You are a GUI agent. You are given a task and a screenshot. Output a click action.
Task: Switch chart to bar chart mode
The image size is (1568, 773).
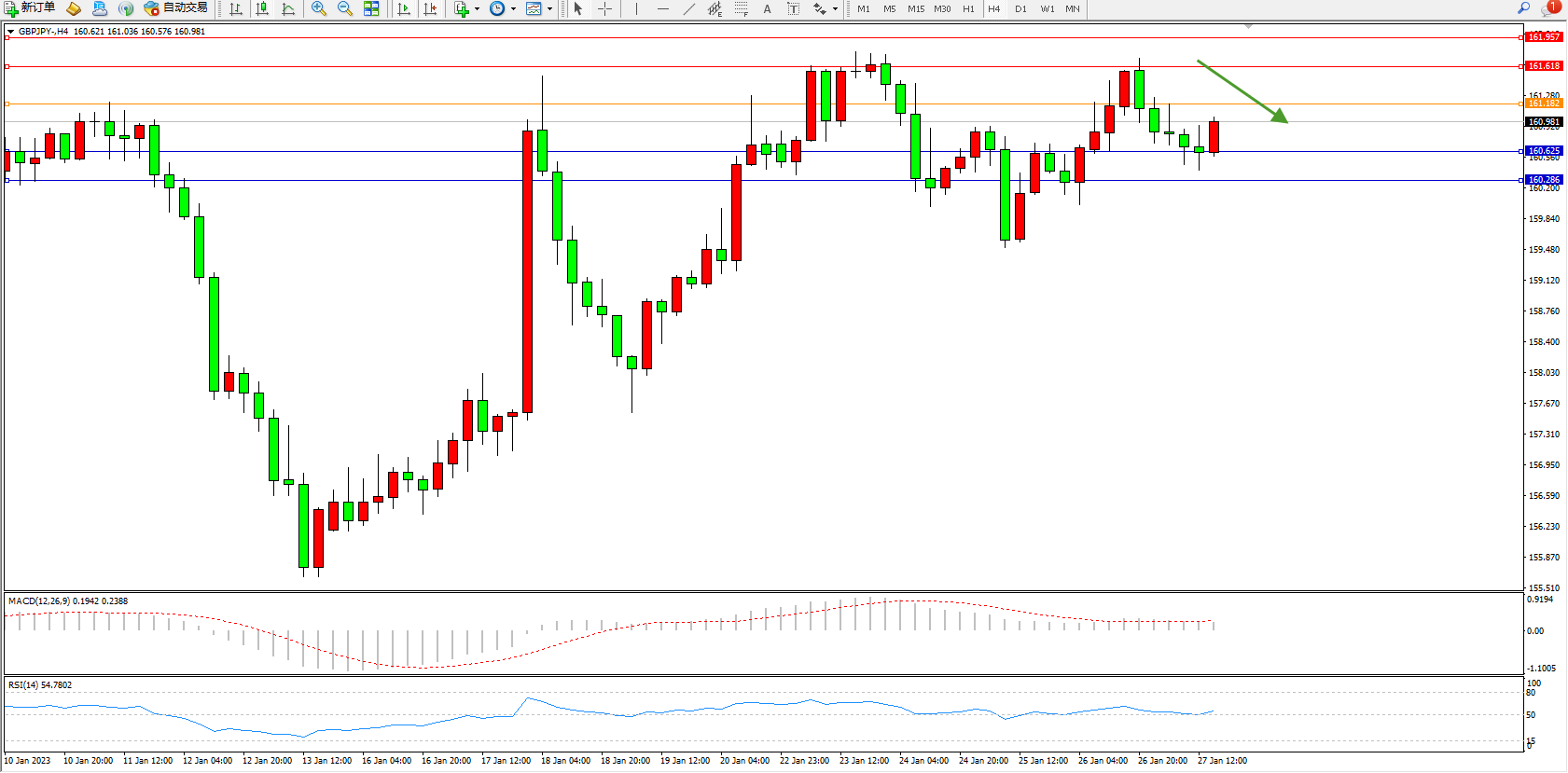pyautogui.click(x=236, y=8)
